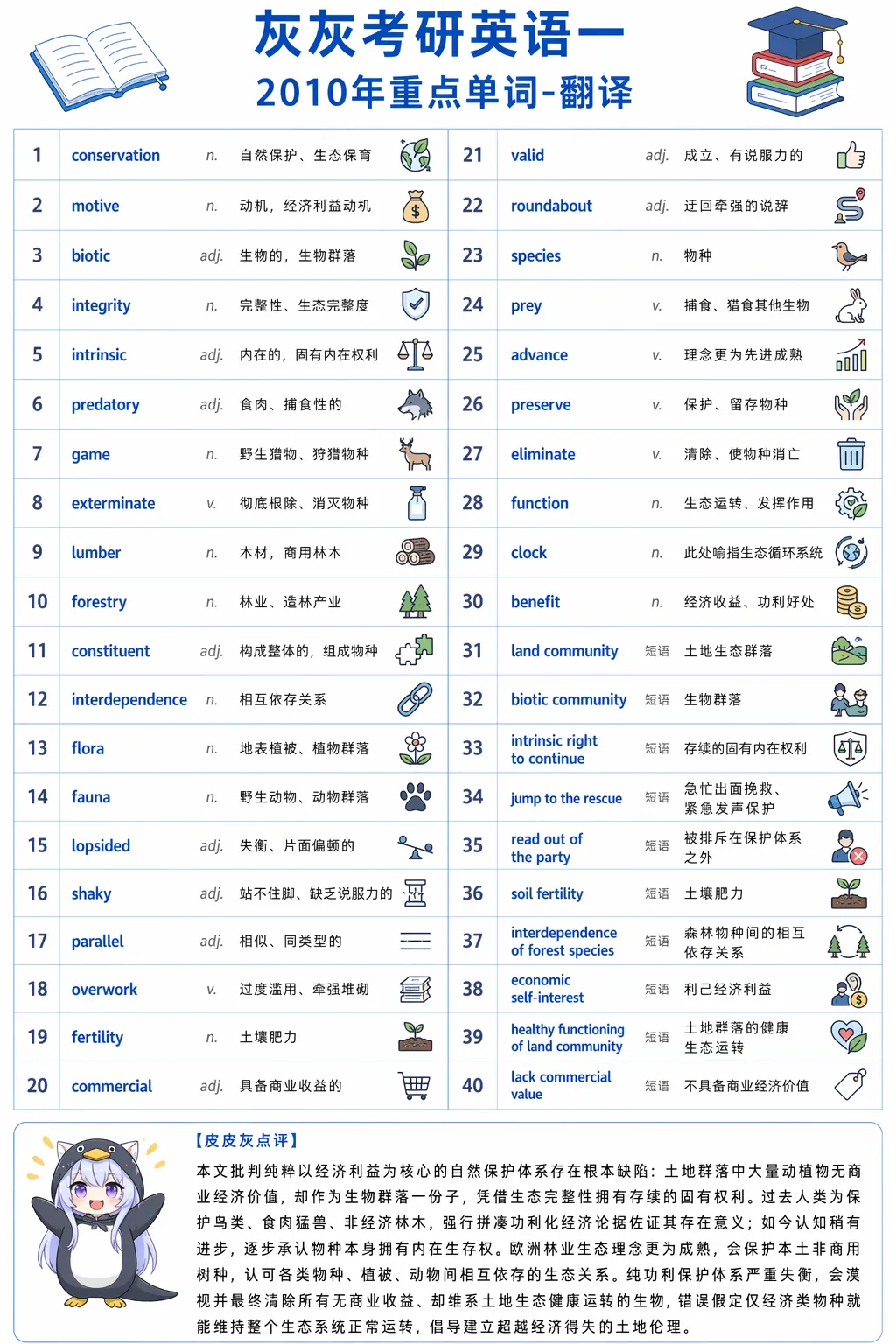The image size is (896, 1344).
Task: Click the money bag icon beside motive
Action: coord(415,206)
